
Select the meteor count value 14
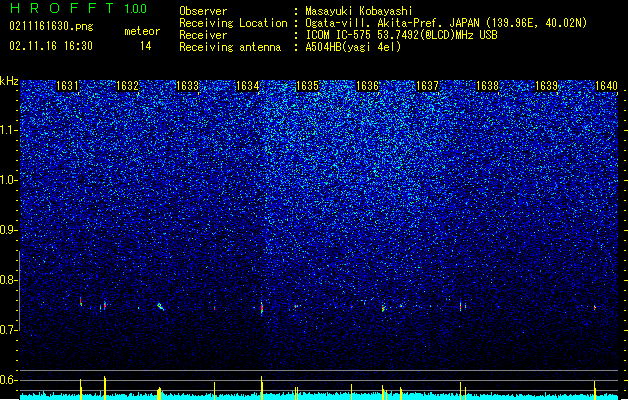click(146, 46)
